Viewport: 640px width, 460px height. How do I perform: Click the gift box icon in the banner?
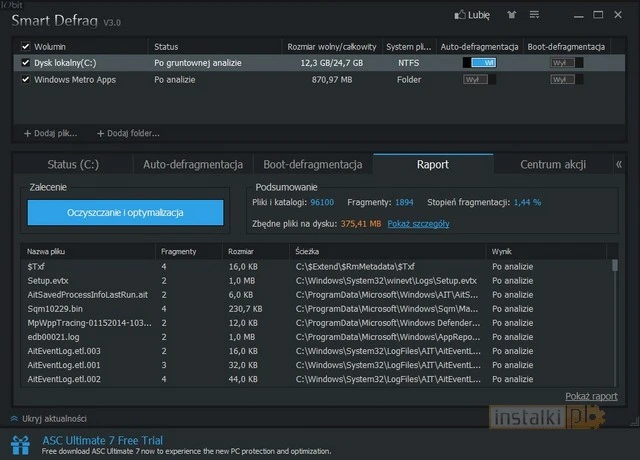pyautogui.click(x=20, y=445)
